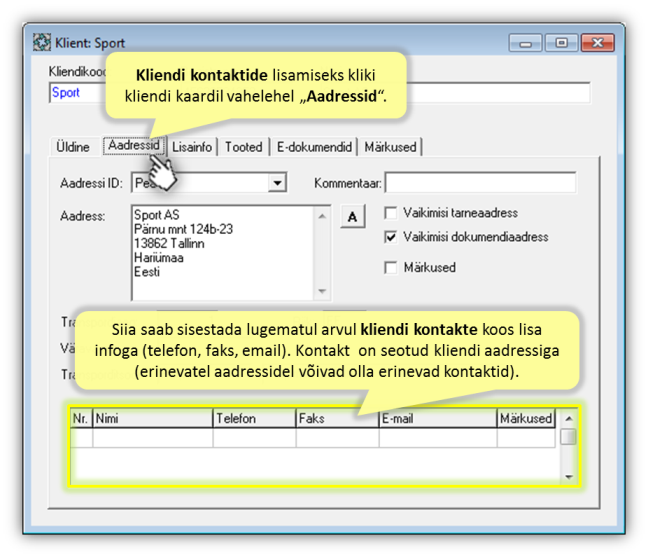The height and width of the screenshot is (557, 648).
Task: Click down arrow of contacts table scrollbar
Action: (x=569, y=477)
